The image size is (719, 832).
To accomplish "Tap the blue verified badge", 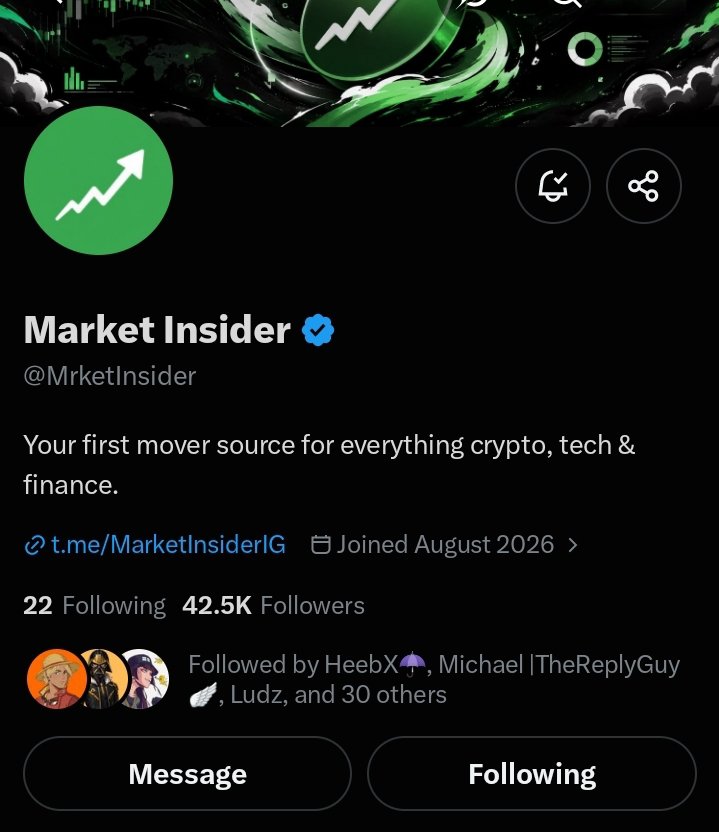I will tap(318, 330).
